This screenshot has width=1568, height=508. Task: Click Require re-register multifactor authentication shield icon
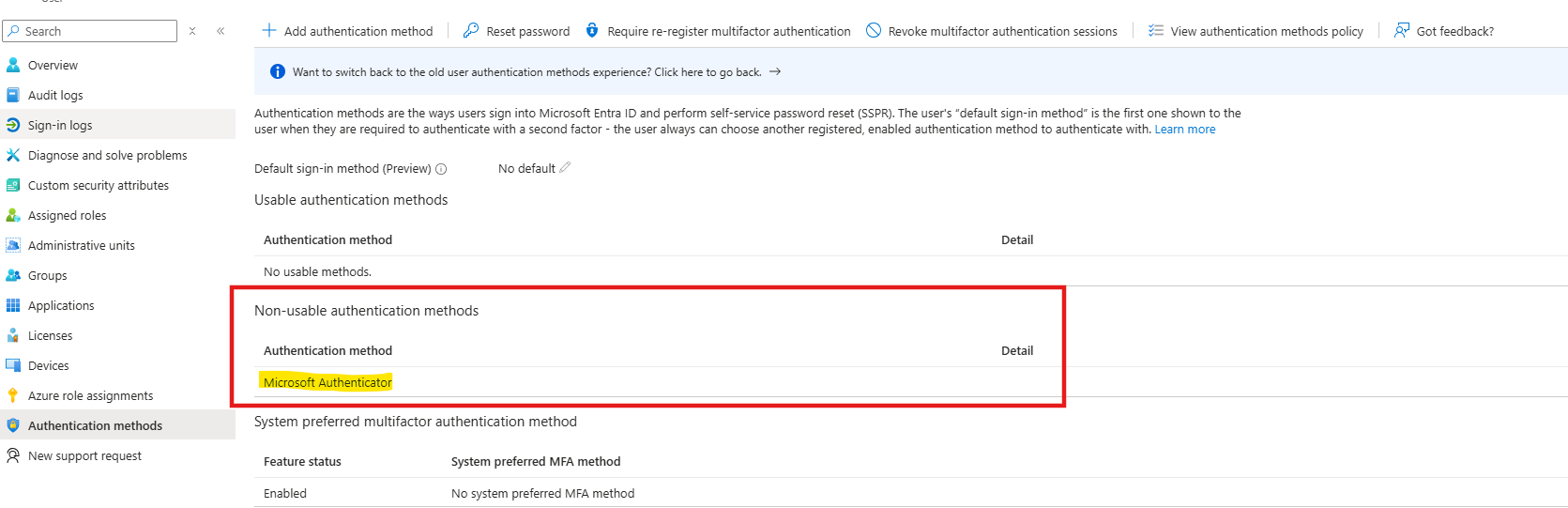click(592, 30)
